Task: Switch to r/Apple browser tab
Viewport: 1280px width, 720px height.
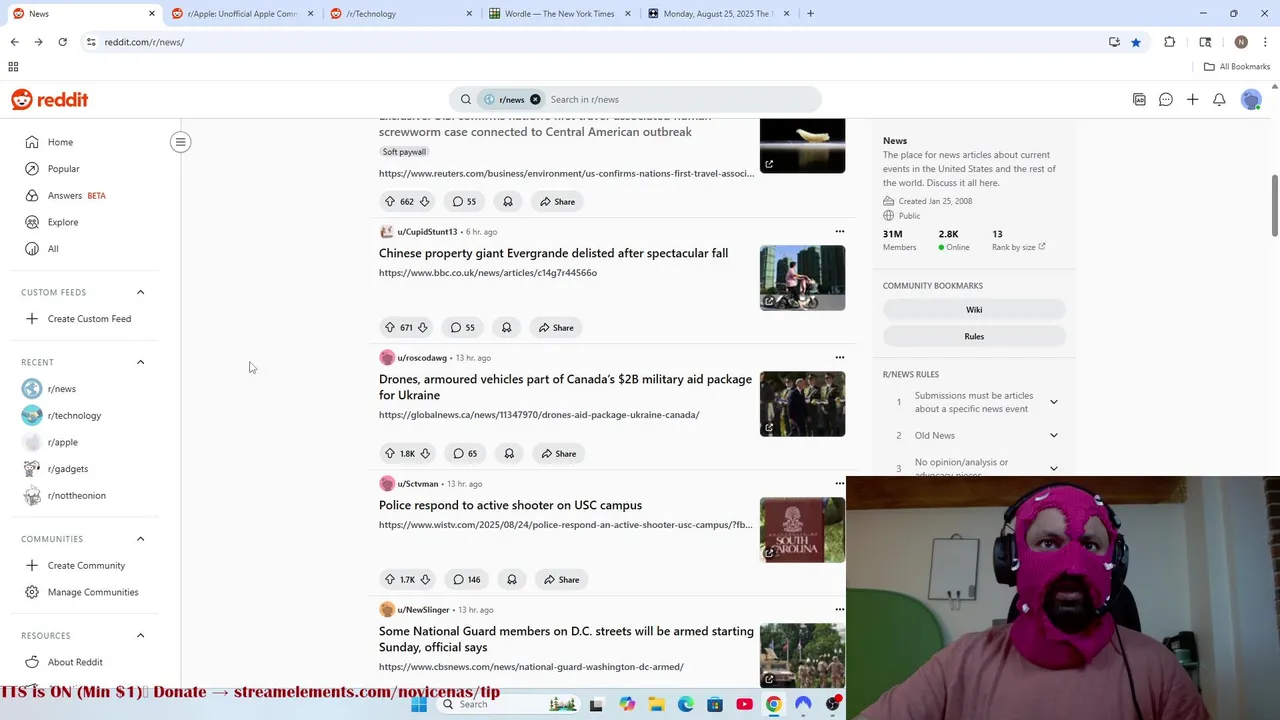Action: point(243,14)
